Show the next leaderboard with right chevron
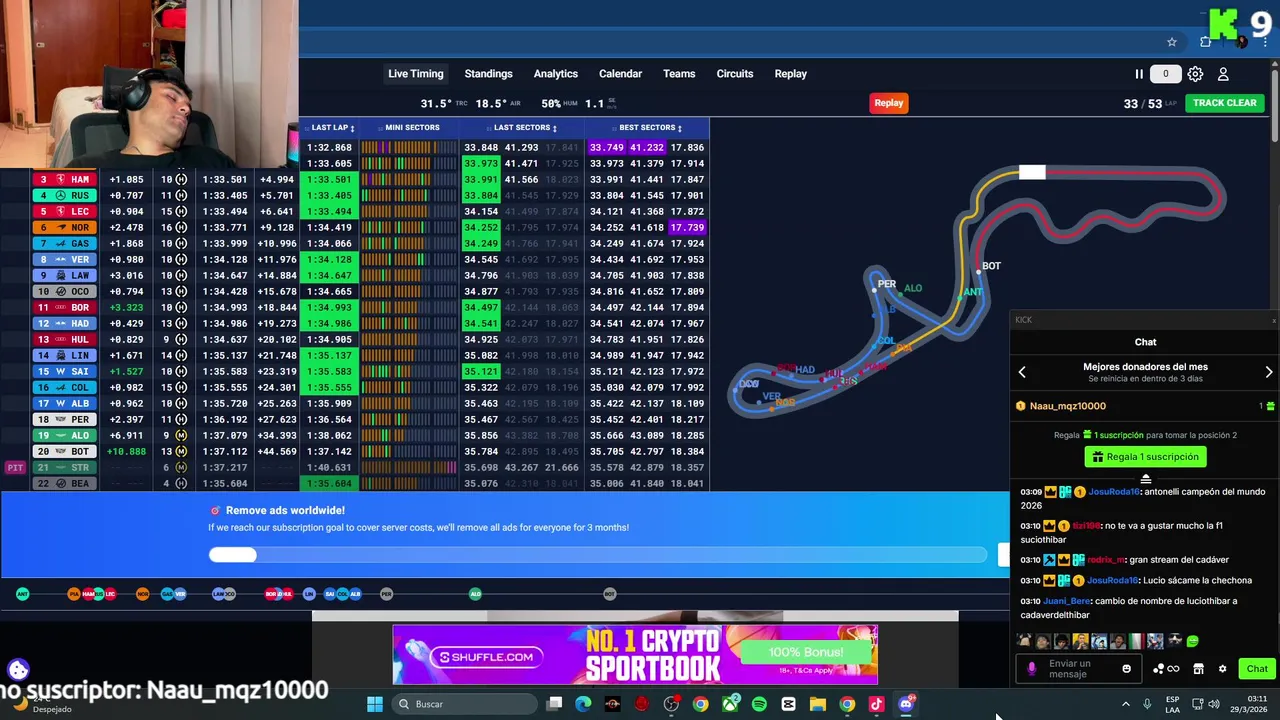The width and height of the screenshot is (1280, 720). click(1269, 372)
